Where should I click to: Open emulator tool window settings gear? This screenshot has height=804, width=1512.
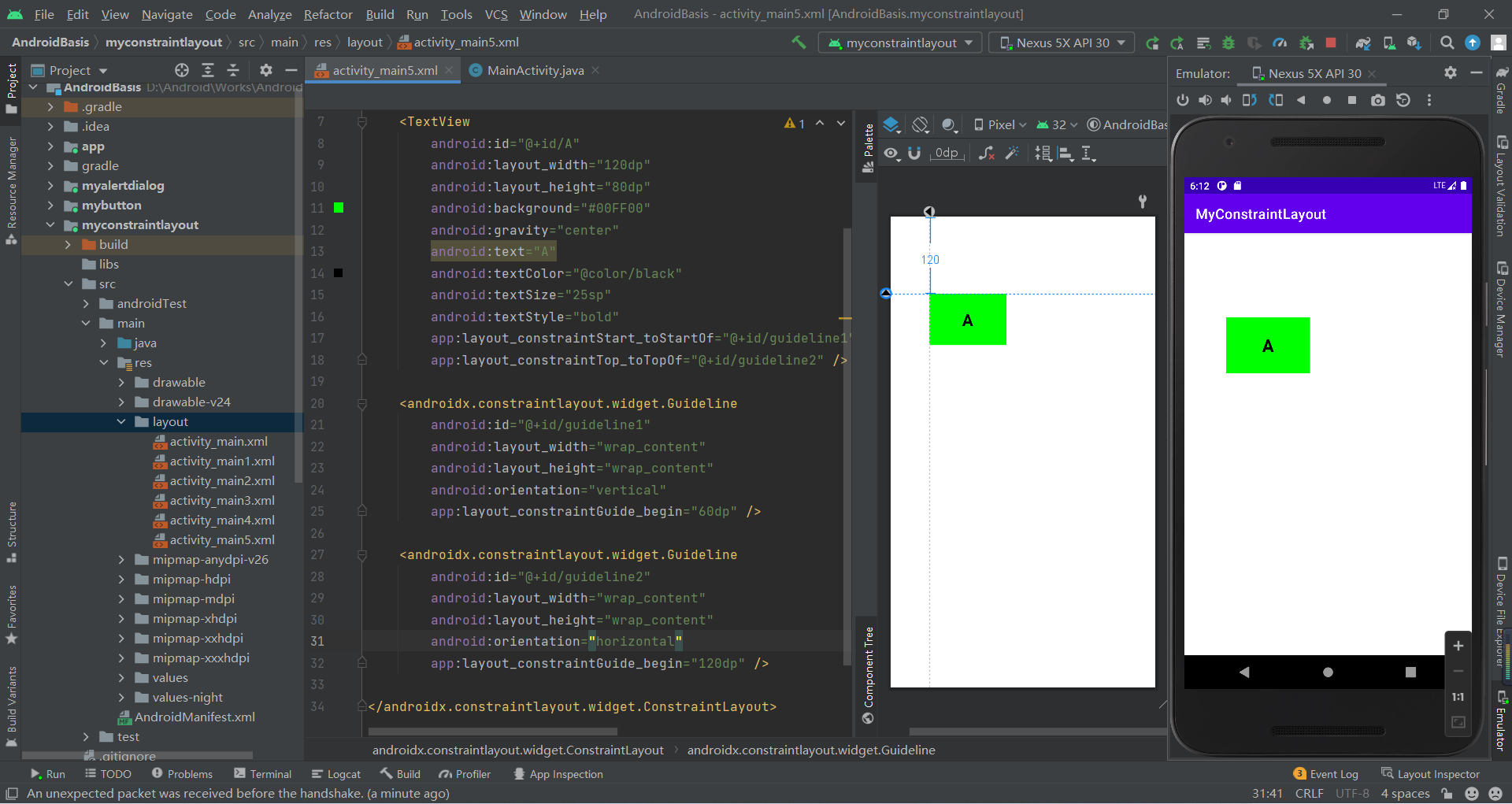click(x=1451, y=72)
